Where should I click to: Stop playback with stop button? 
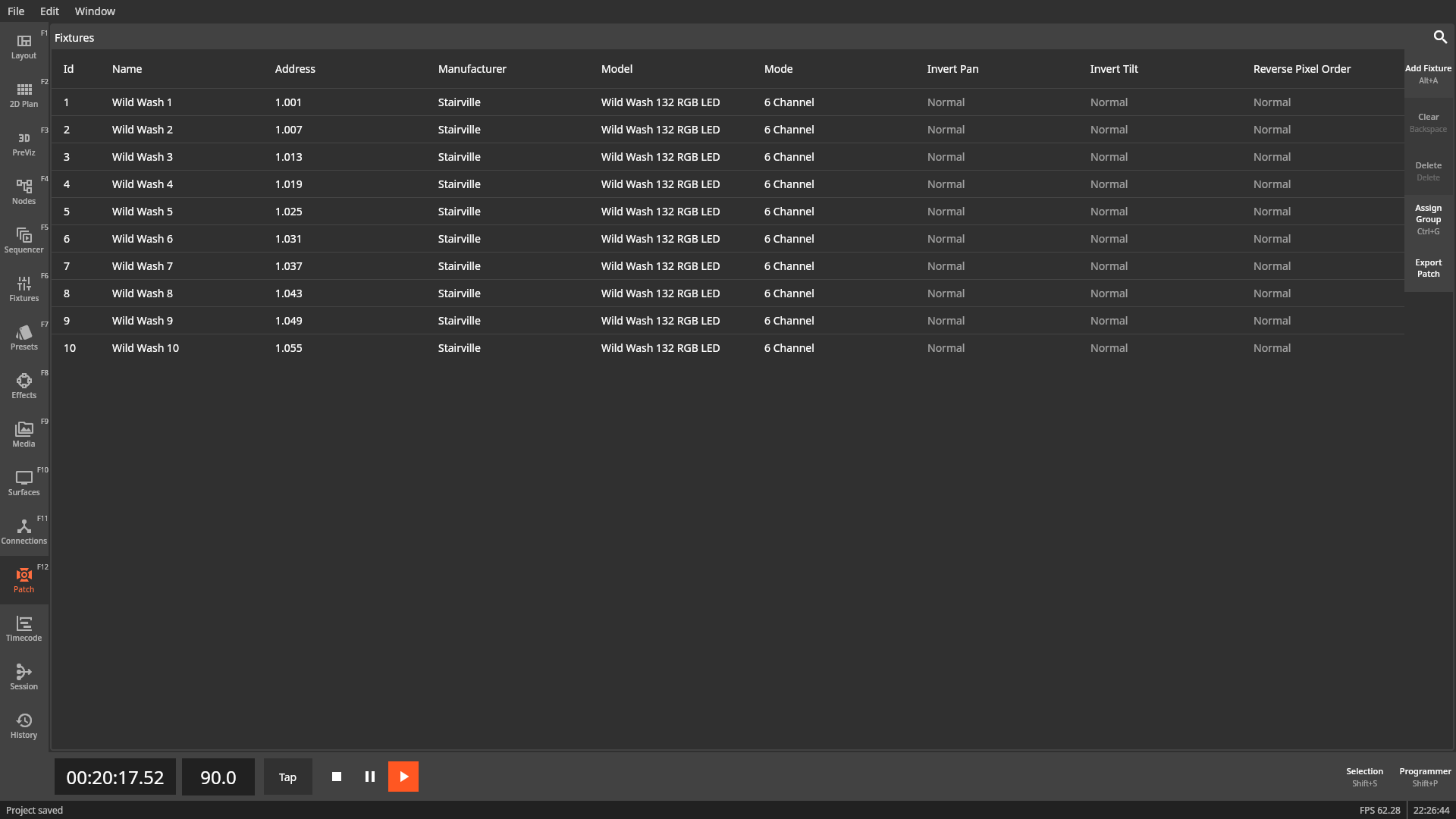coord(337,776)
